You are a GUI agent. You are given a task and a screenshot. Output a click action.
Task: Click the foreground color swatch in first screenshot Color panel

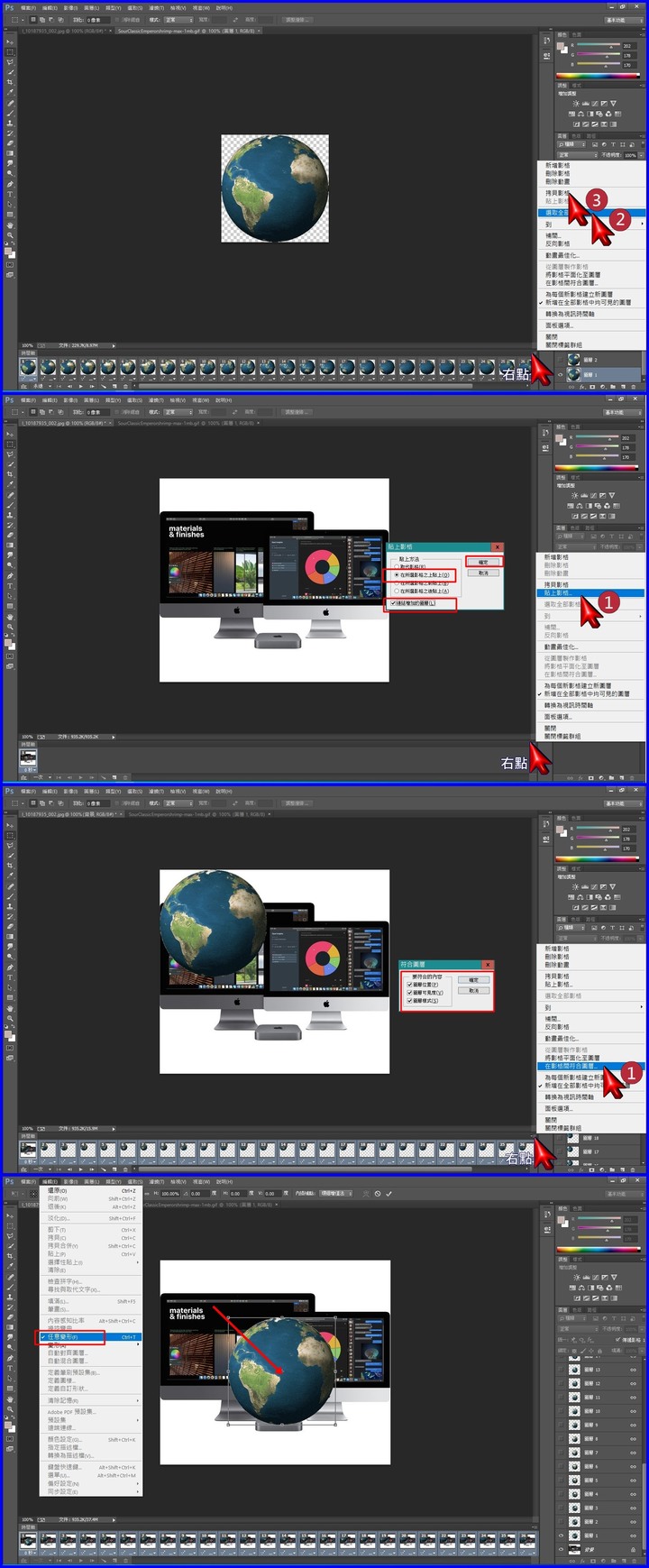pyautogui.click(x=560, y=46)
